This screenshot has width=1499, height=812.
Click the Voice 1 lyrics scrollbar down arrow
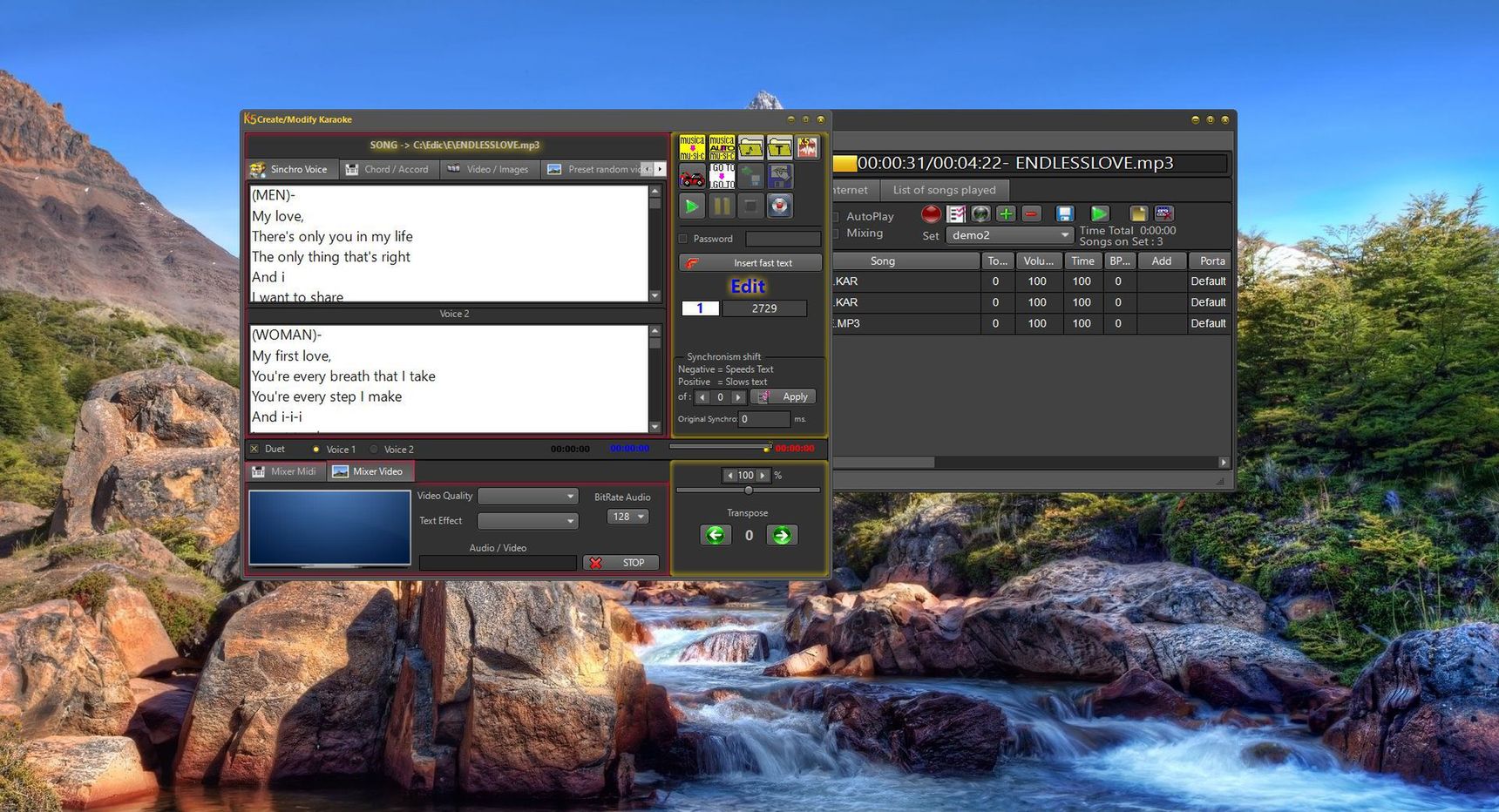[x=655, y=296]
